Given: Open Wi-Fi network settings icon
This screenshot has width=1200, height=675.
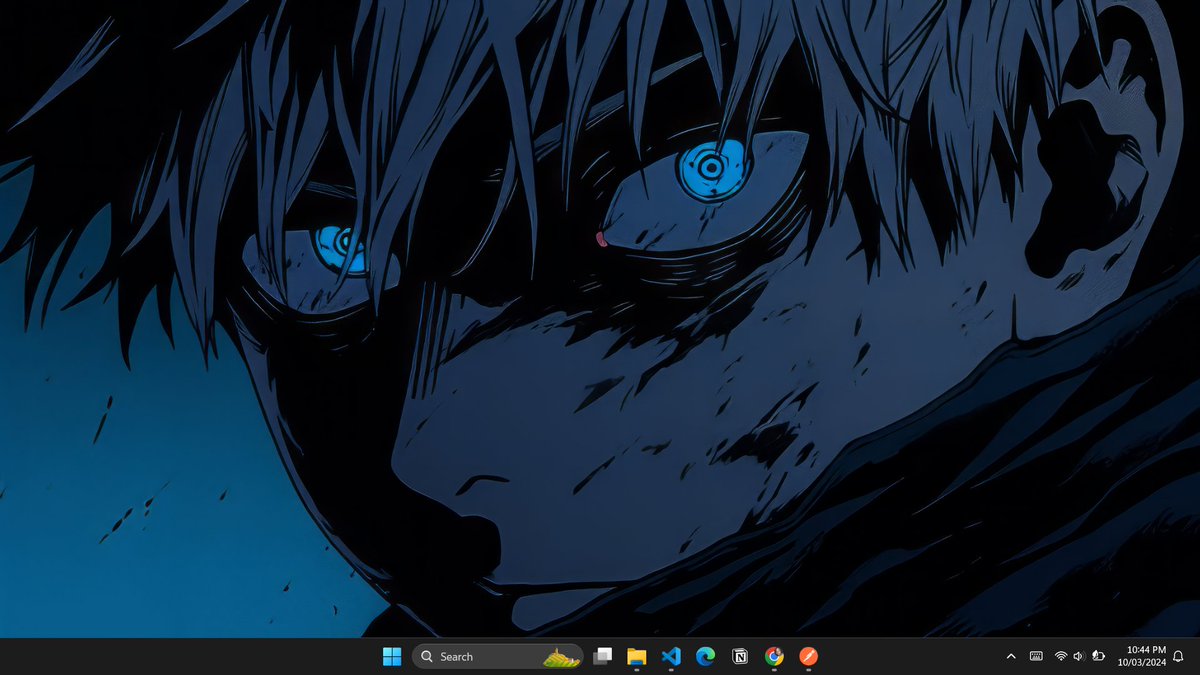Looking at the screenshot, I should click(1061, 657).
